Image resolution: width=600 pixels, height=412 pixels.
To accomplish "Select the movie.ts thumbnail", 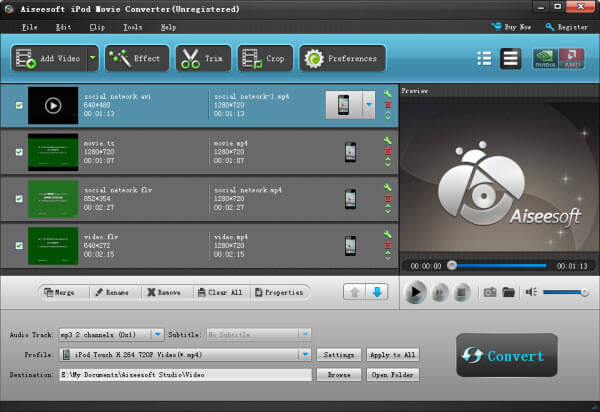I will point(53,152).
